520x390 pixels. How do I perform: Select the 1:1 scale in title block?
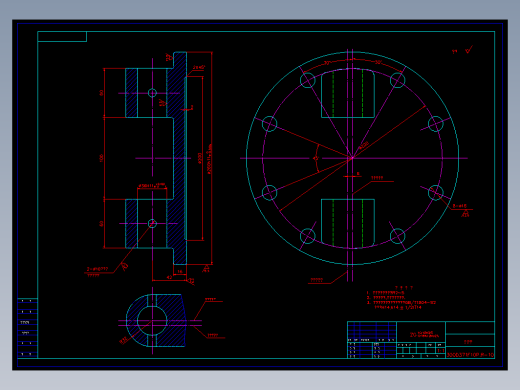(441, 351)
